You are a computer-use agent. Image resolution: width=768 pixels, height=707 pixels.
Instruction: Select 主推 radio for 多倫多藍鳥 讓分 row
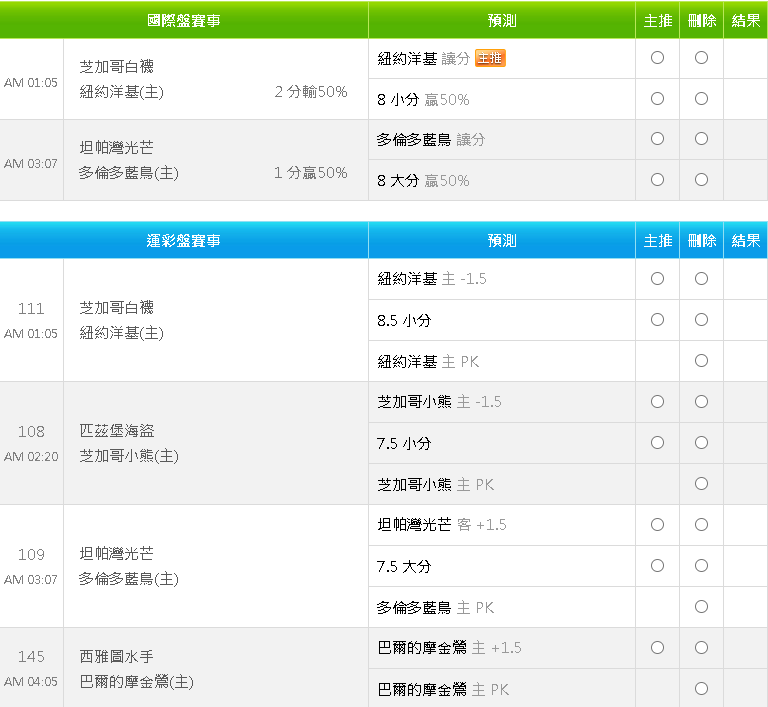(657, 139)
